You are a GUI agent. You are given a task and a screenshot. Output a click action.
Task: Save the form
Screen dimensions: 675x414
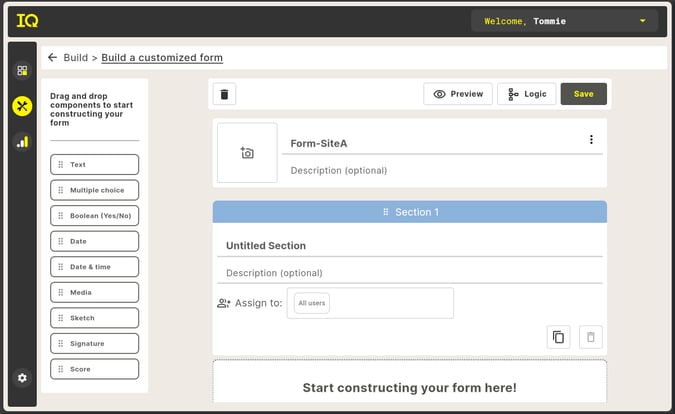tap(583, 94)
